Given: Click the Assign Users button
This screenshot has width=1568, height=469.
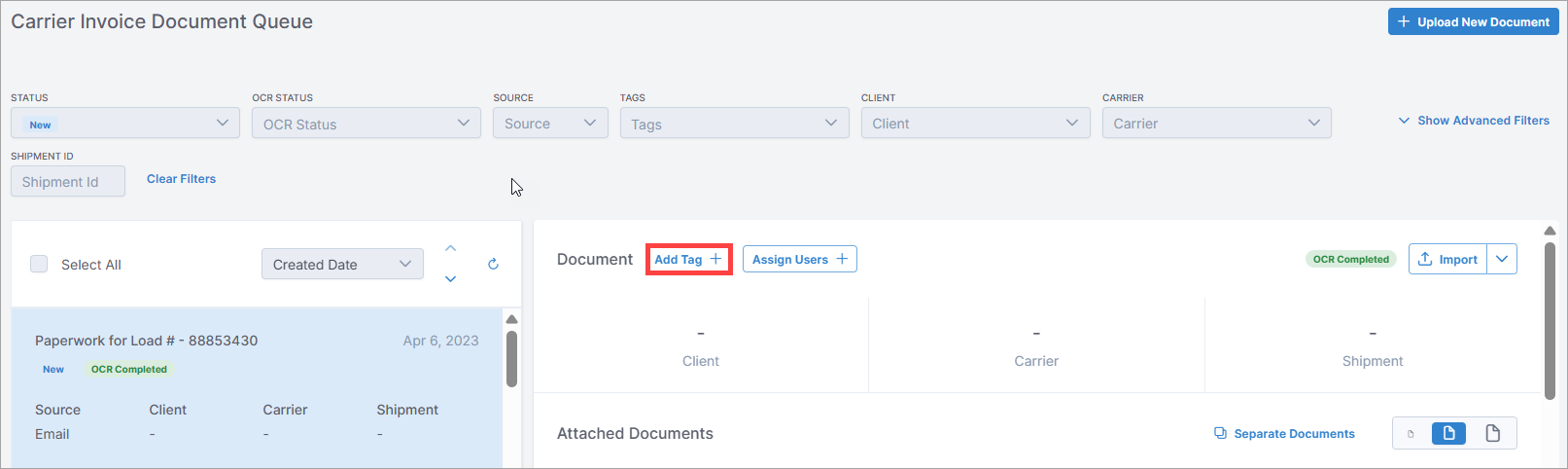Looking at the screenshot, I should coord(800,260).
